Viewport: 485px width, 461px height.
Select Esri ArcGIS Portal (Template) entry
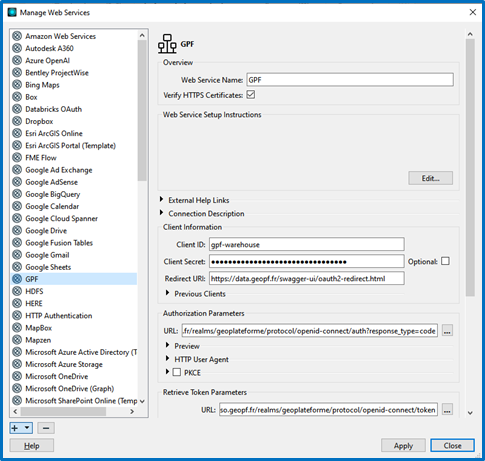pyautogui.click(x=70, y=146)
